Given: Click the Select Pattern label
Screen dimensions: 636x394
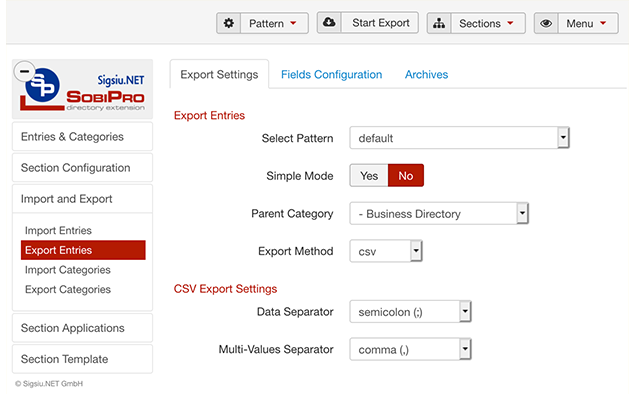Looking at the screenshot, I should [297, 138].
